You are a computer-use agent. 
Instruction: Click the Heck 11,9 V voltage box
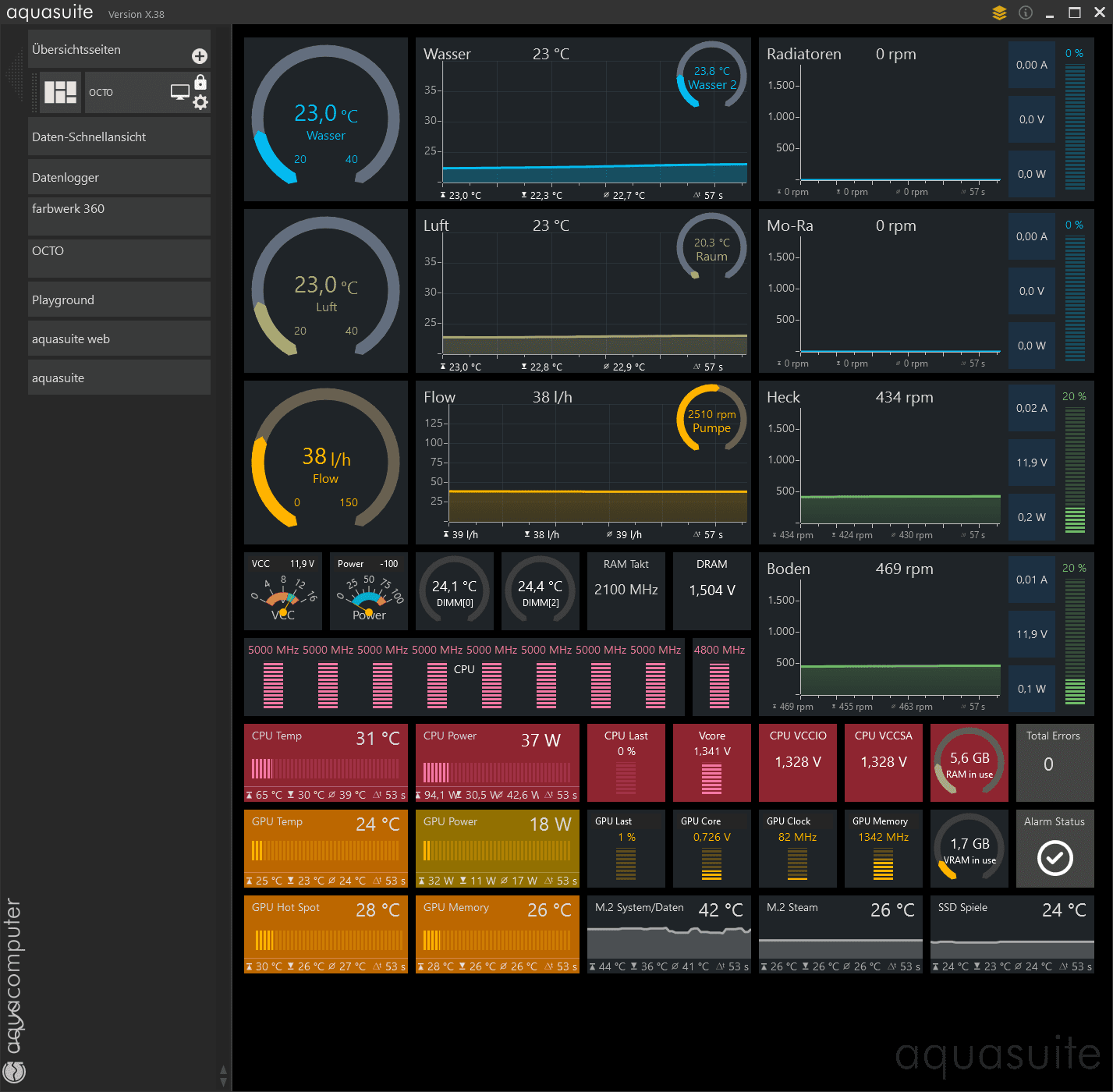[1032, 463]
